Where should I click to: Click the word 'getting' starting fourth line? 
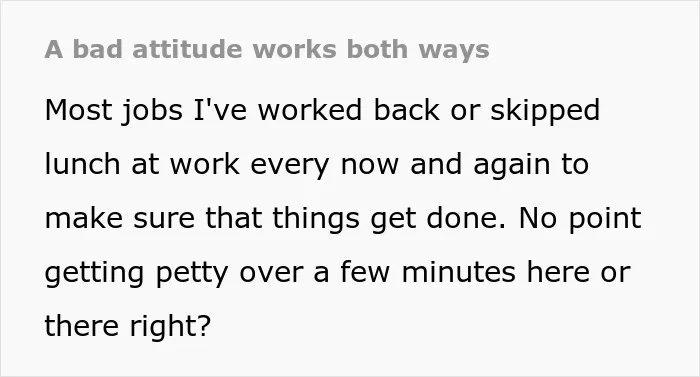(x=94, y=274)
